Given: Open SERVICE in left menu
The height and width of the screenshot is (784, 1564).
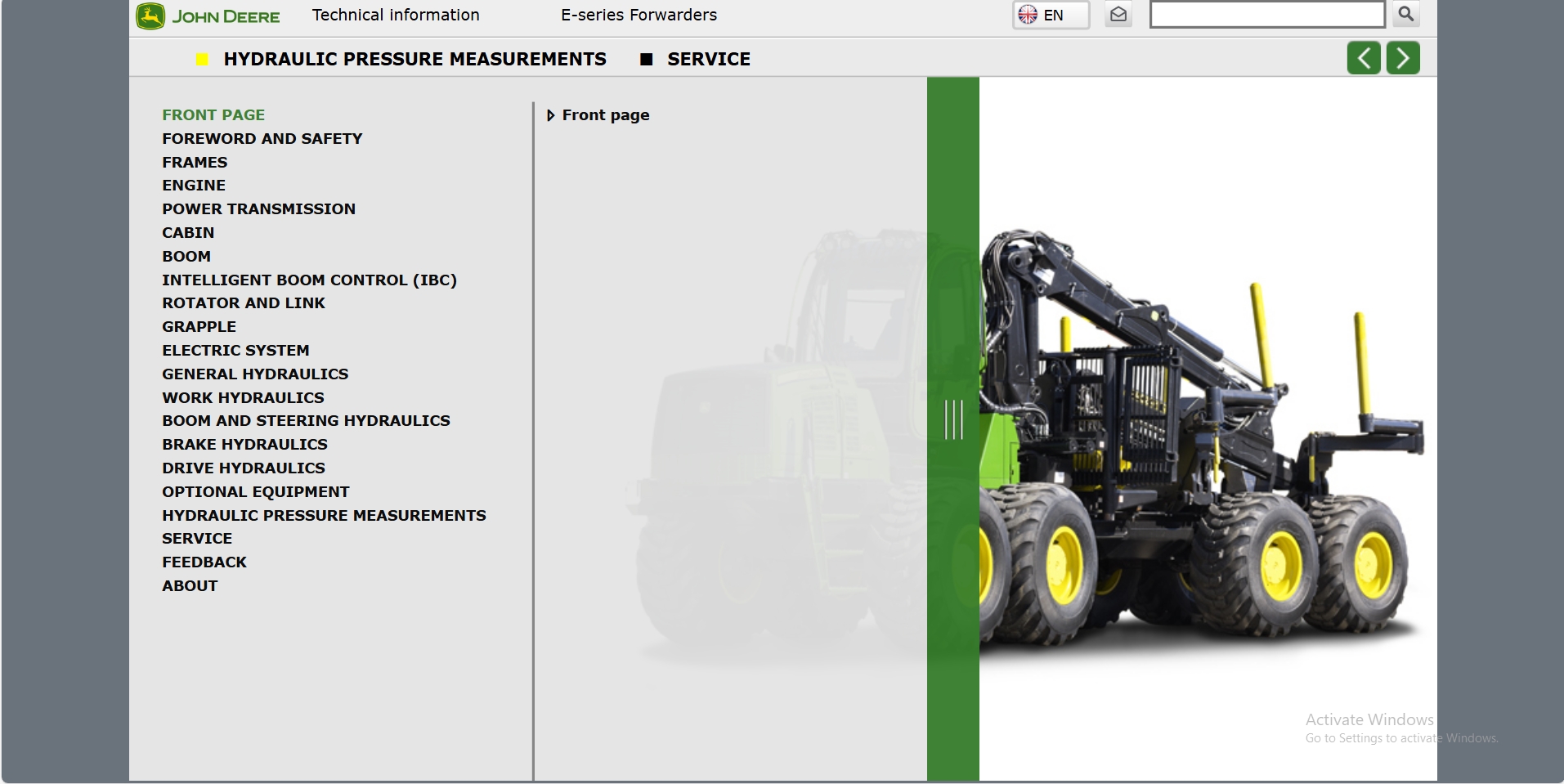Looking at the screenshot, I should coord(197,539).
